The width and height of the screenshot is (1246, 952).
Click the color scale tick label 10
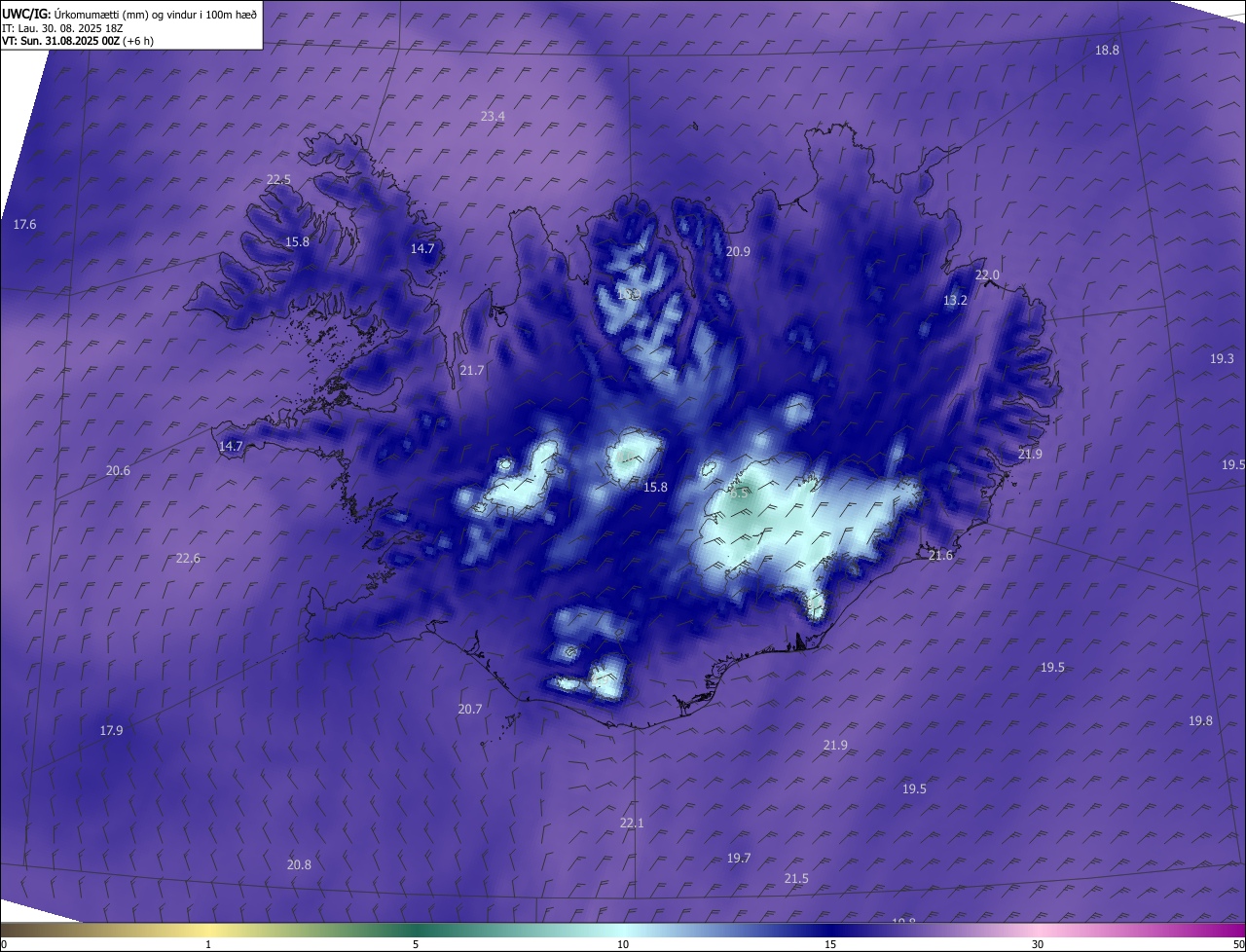point(622,945)
